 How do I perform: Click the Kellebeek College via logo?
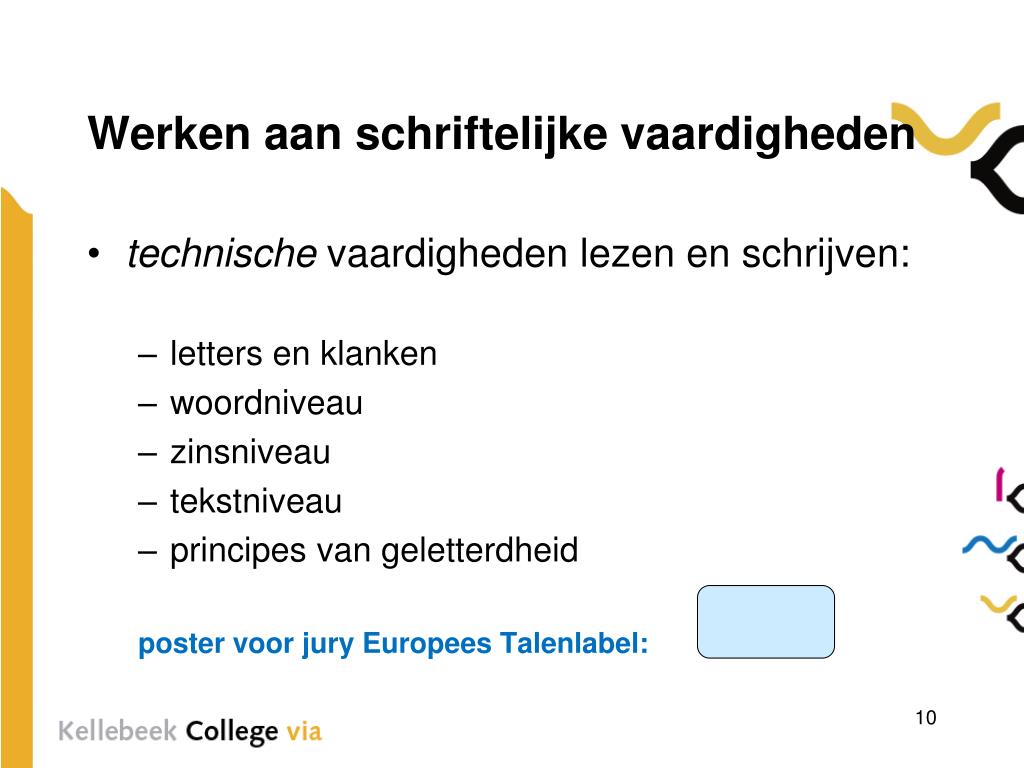click(190, 731)
